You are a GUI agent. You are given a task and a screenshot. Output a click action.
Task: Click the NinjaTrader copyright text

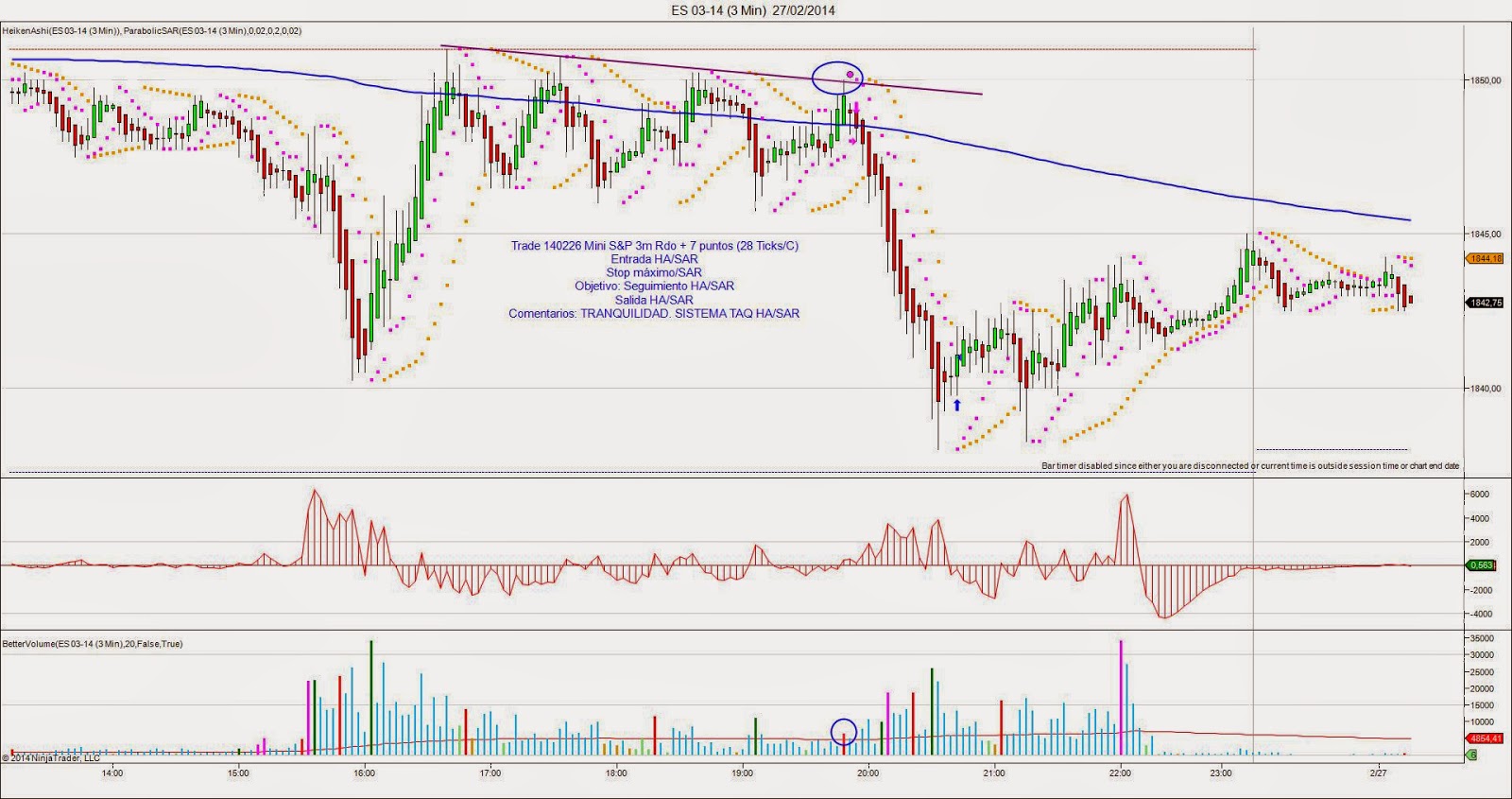click(51, 757)
